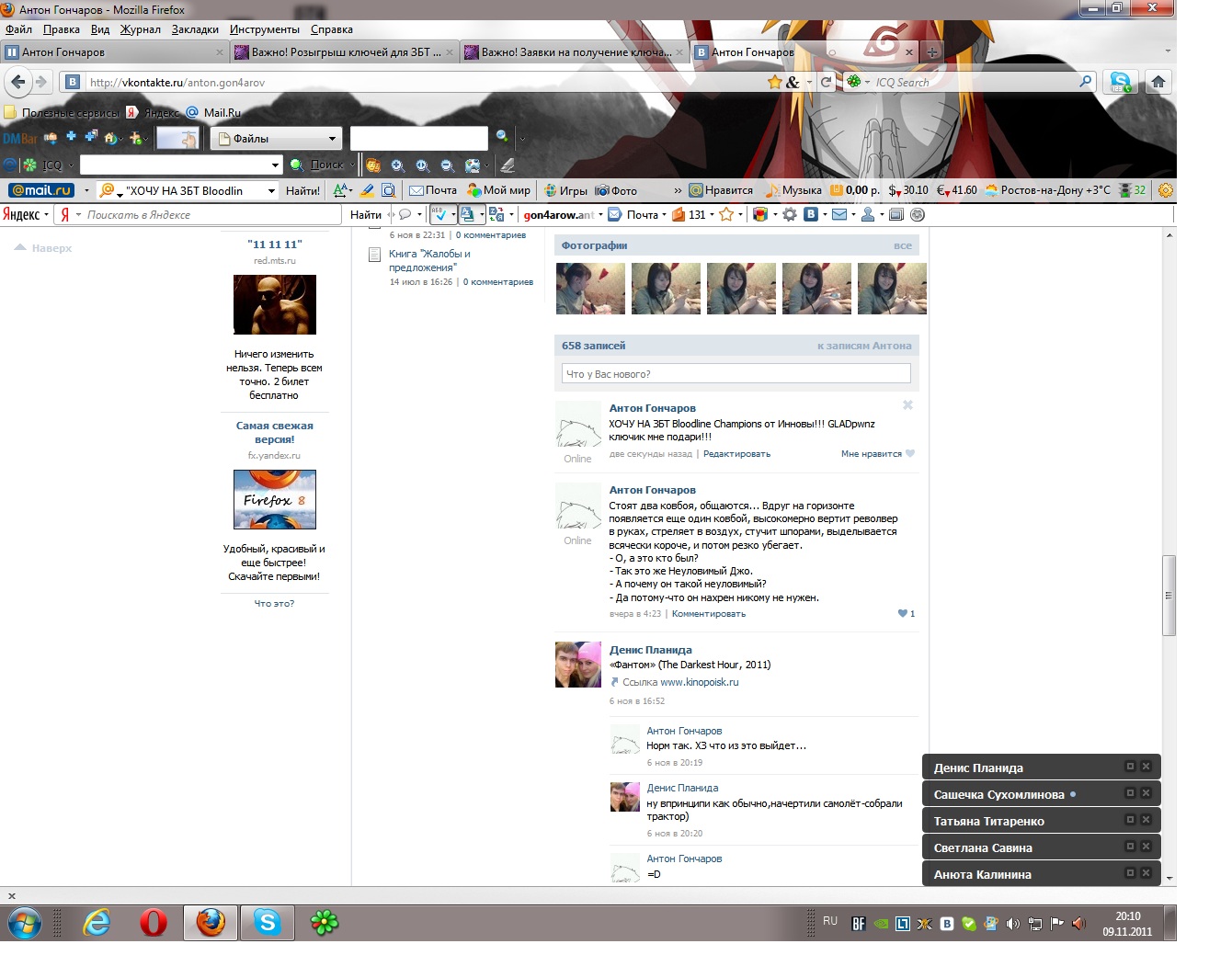
Task: Open the Firefox home page button
Action: tap(1158, 82)
